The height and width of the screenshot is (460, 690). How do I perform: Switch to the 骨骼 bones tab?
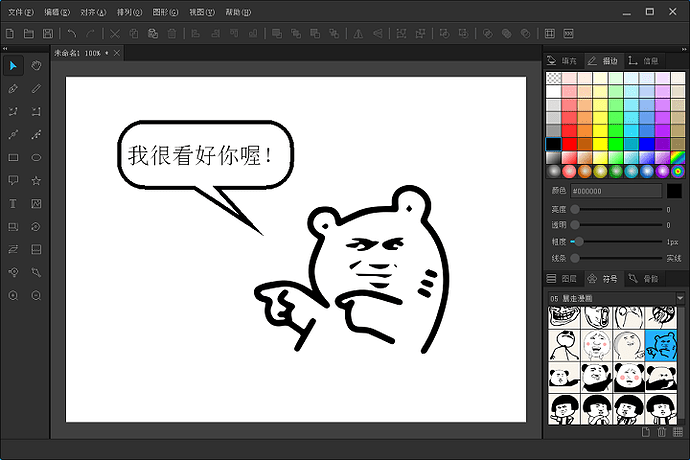(x=644, y=279)
